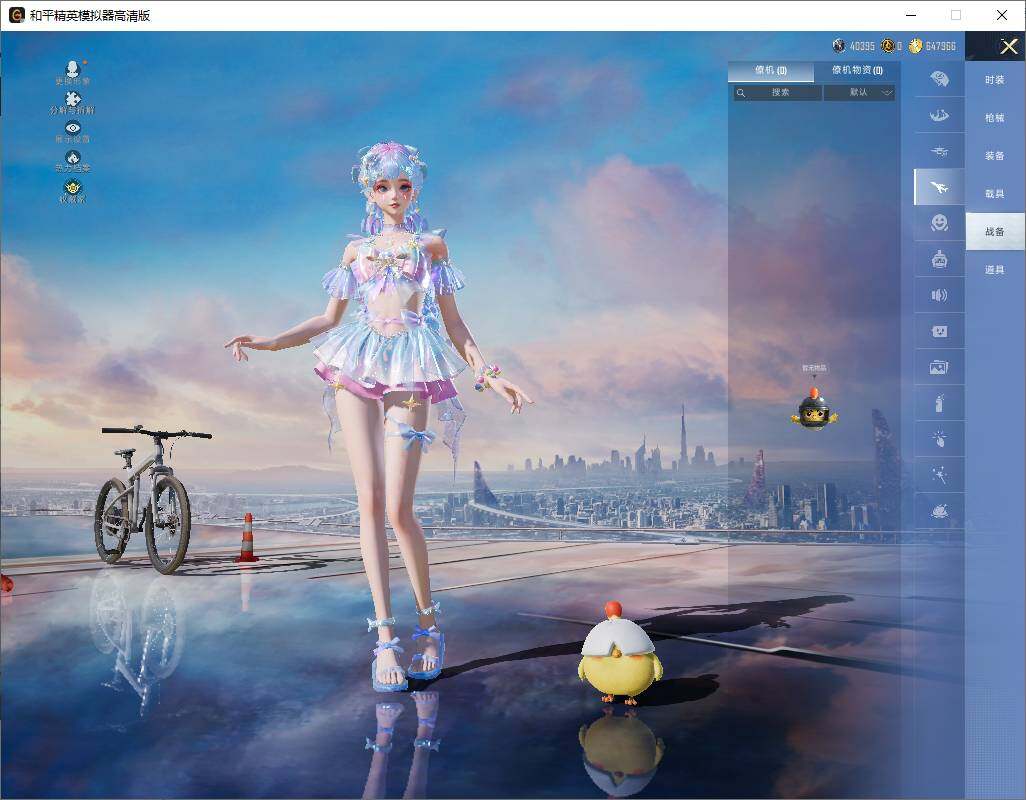Open the 载具 vehicles menu
Viewport: 1026px width, 800px height.
coord(995,194)
